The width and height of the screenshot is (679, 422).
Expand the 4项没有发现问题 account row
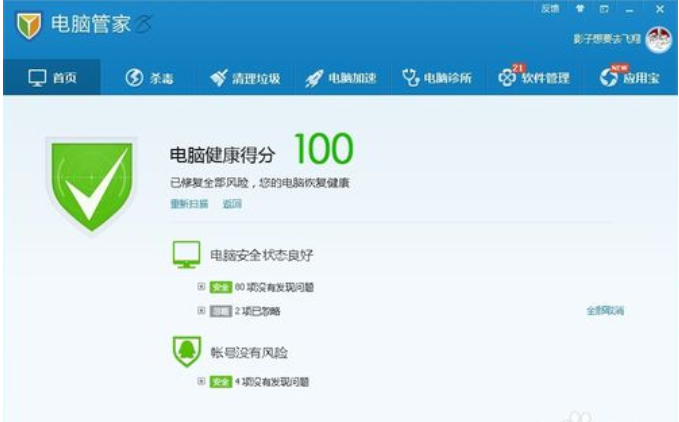pyautogui.click(x=201, y=381)
